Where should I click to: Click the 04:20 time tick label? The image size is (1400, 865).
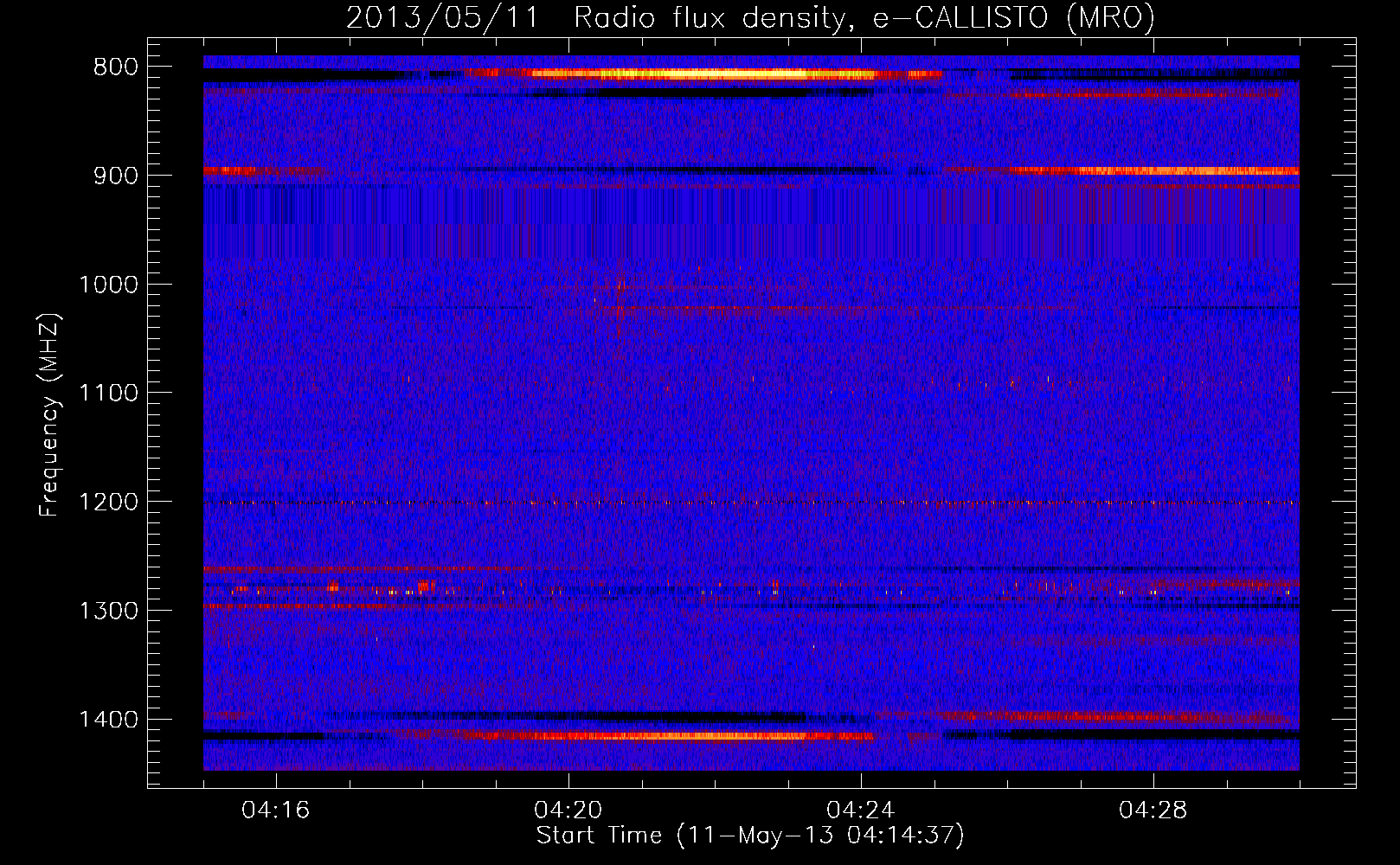[x=568, y=811]
